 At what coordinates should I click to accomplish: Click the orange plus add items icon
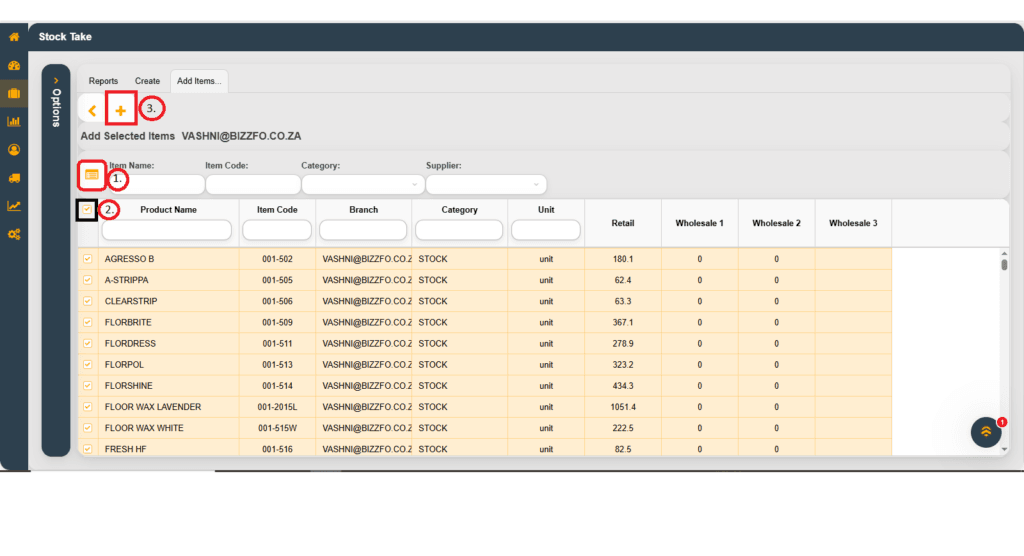pyautogui.click(x=121, y=110)
